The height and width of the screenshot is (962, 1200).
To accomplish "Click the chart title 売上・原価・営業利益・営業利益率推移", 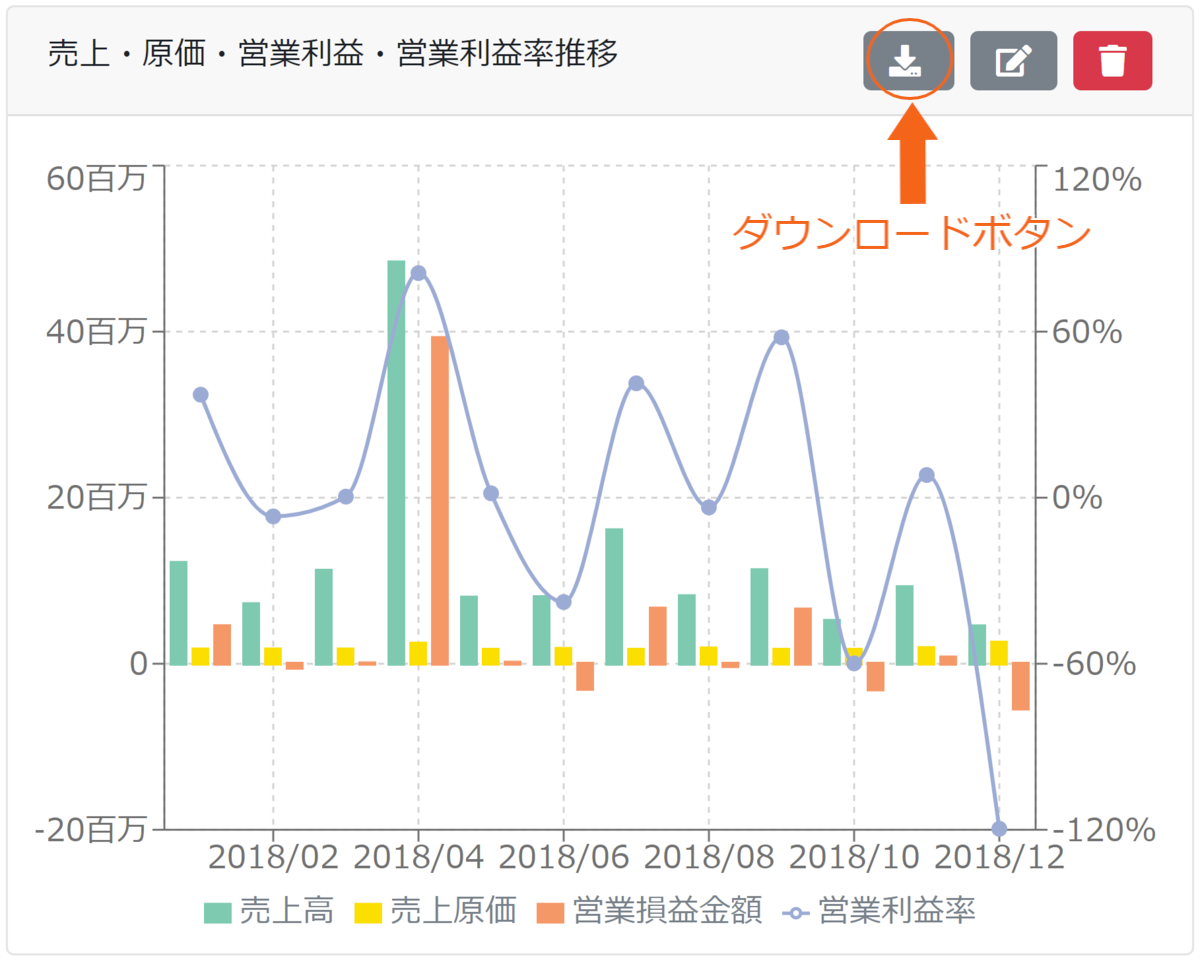I will (x=333, y=55).
